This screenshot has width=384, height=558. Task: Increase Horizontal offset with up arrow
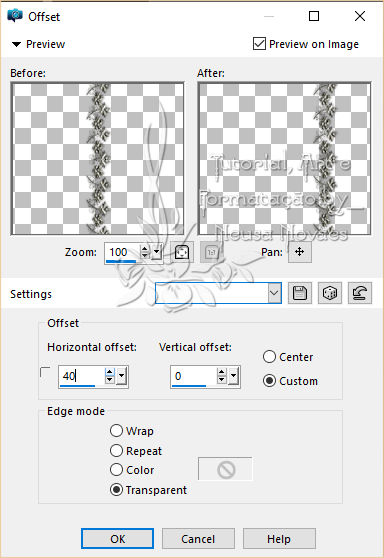pyautogui.click(x=110, y=373)
